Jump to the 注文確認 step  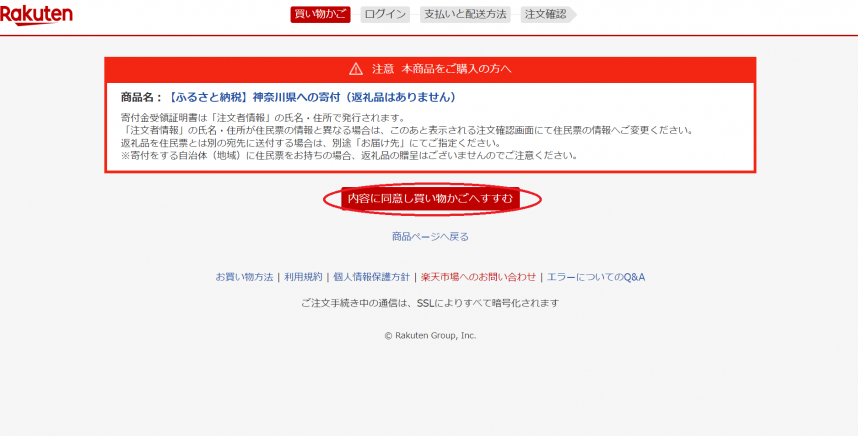[546, 14]
